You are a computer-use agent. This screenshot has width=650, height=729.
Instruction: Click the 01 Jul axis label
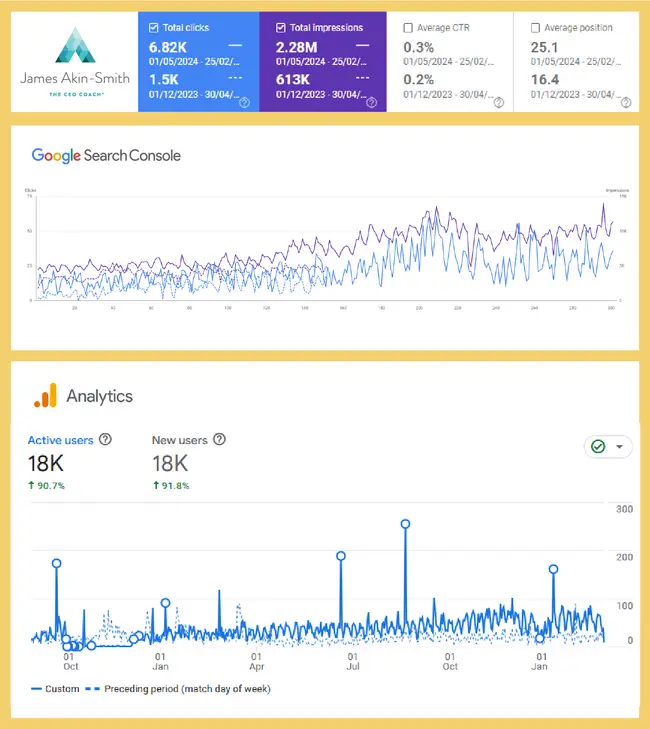point(353,662)
